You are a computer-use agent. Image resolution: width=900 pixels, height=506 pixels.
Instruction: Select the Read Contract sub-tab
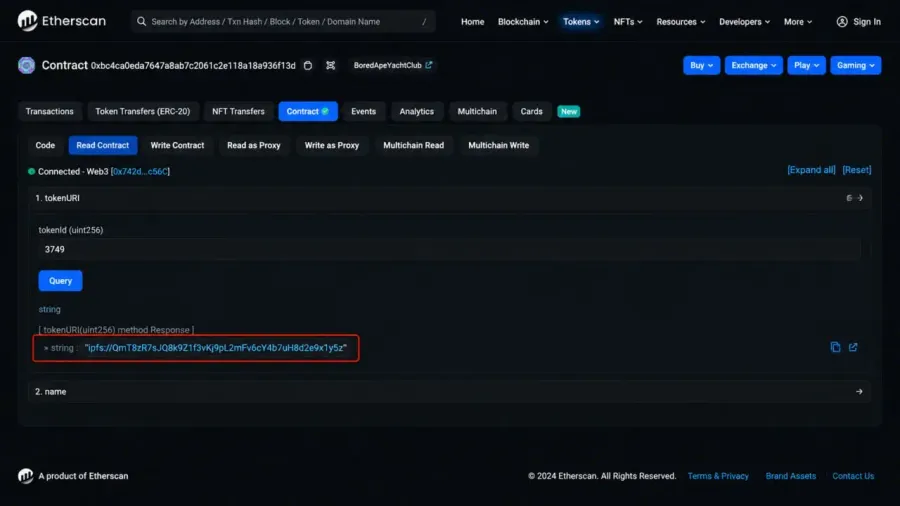pos(103,145)
